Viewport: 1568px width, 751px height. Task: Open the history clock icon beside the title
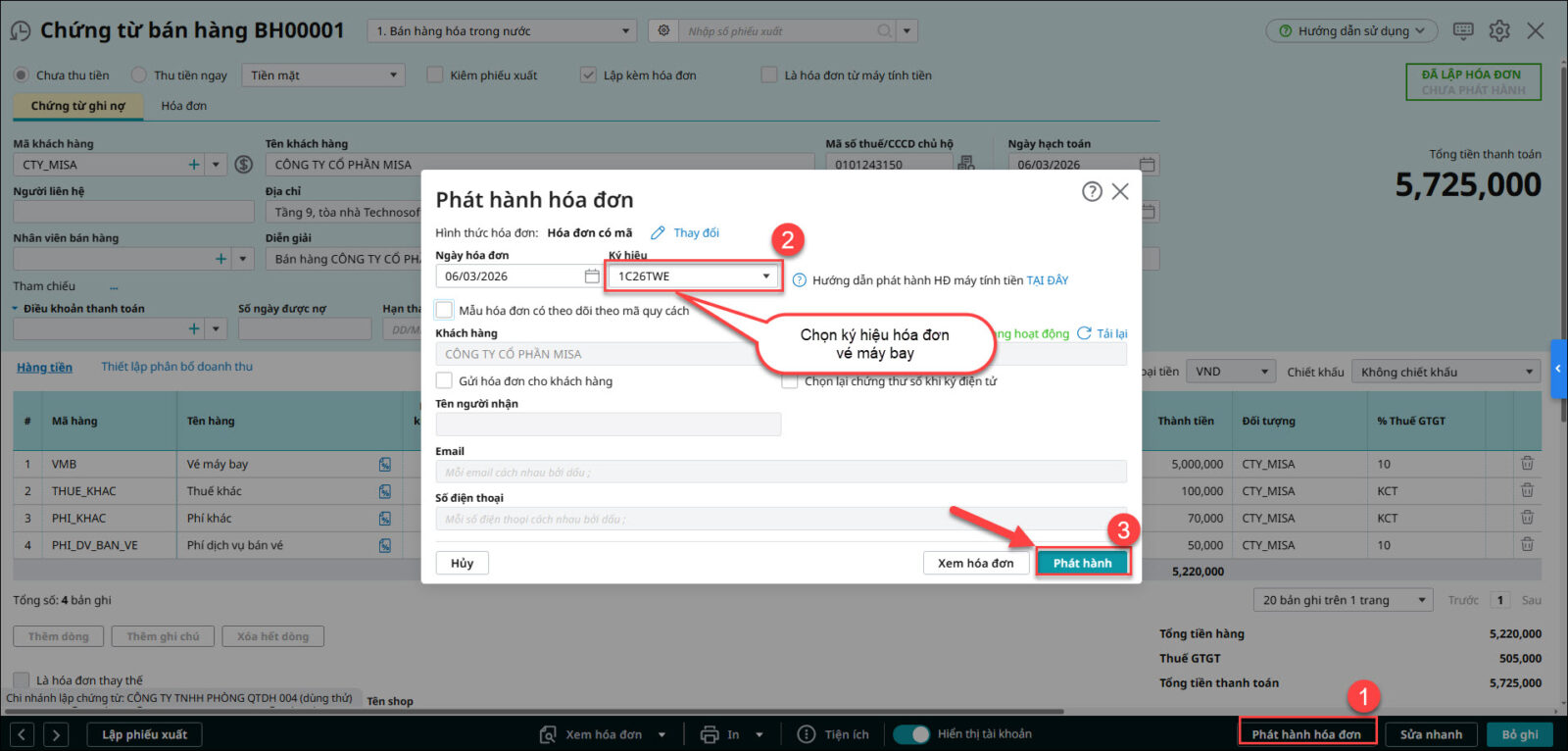click(20, 31)
